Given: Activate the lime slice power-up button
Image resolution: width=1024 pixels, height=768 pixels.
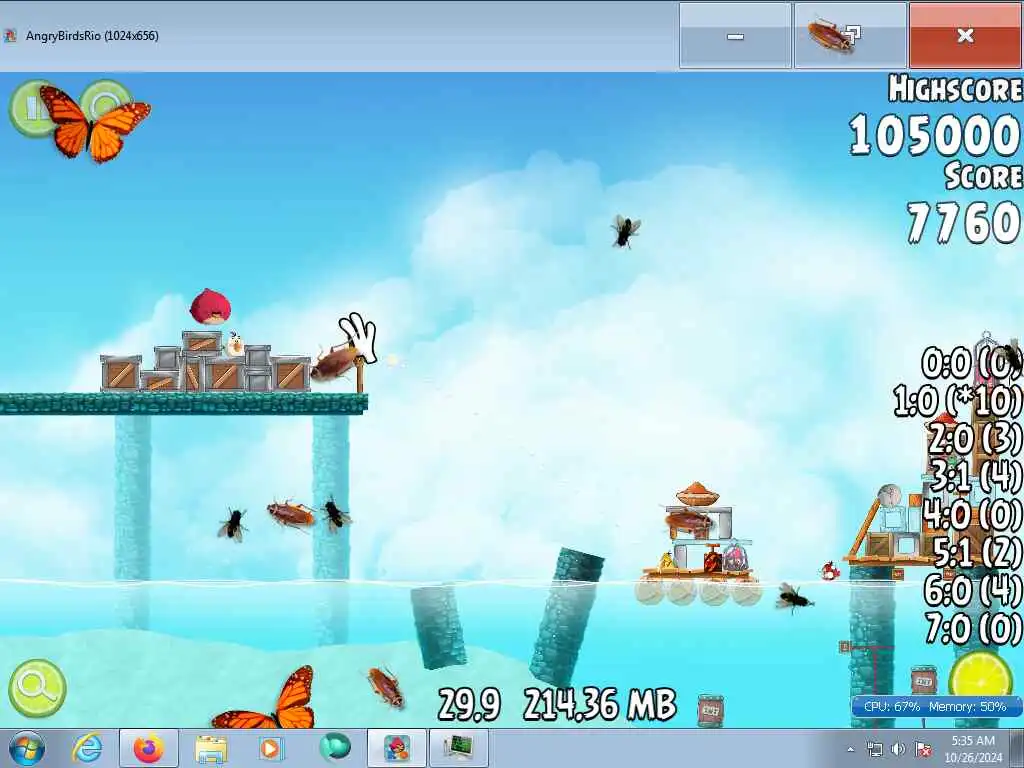Looking at the screenshot, I should tap(980, 679).
